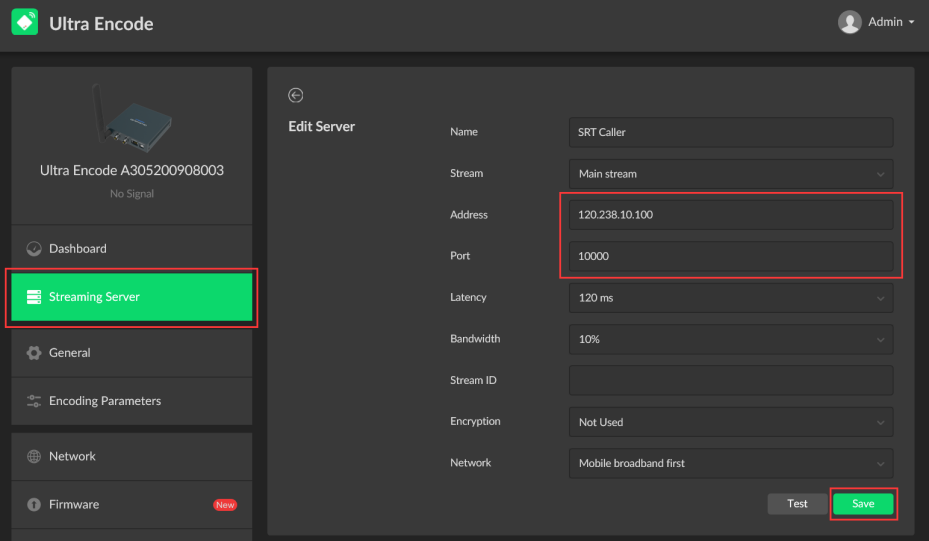This screenshot has width=929, height=541.
Task: Click the General gear icon
Action: 34,353
